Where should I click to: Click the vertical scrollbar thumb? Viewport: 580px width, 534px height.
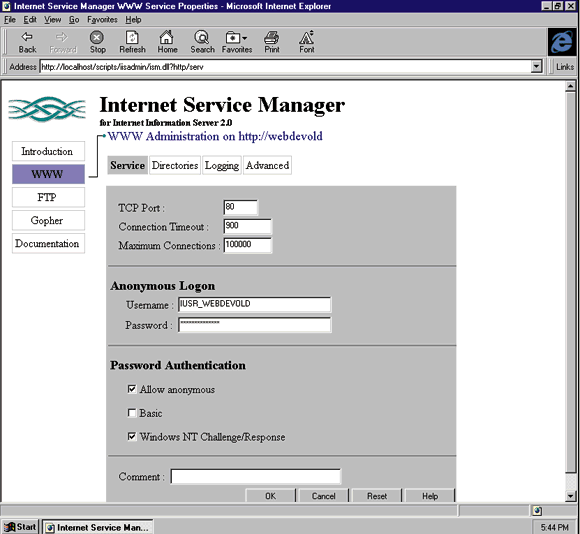(x=570, y=282)
